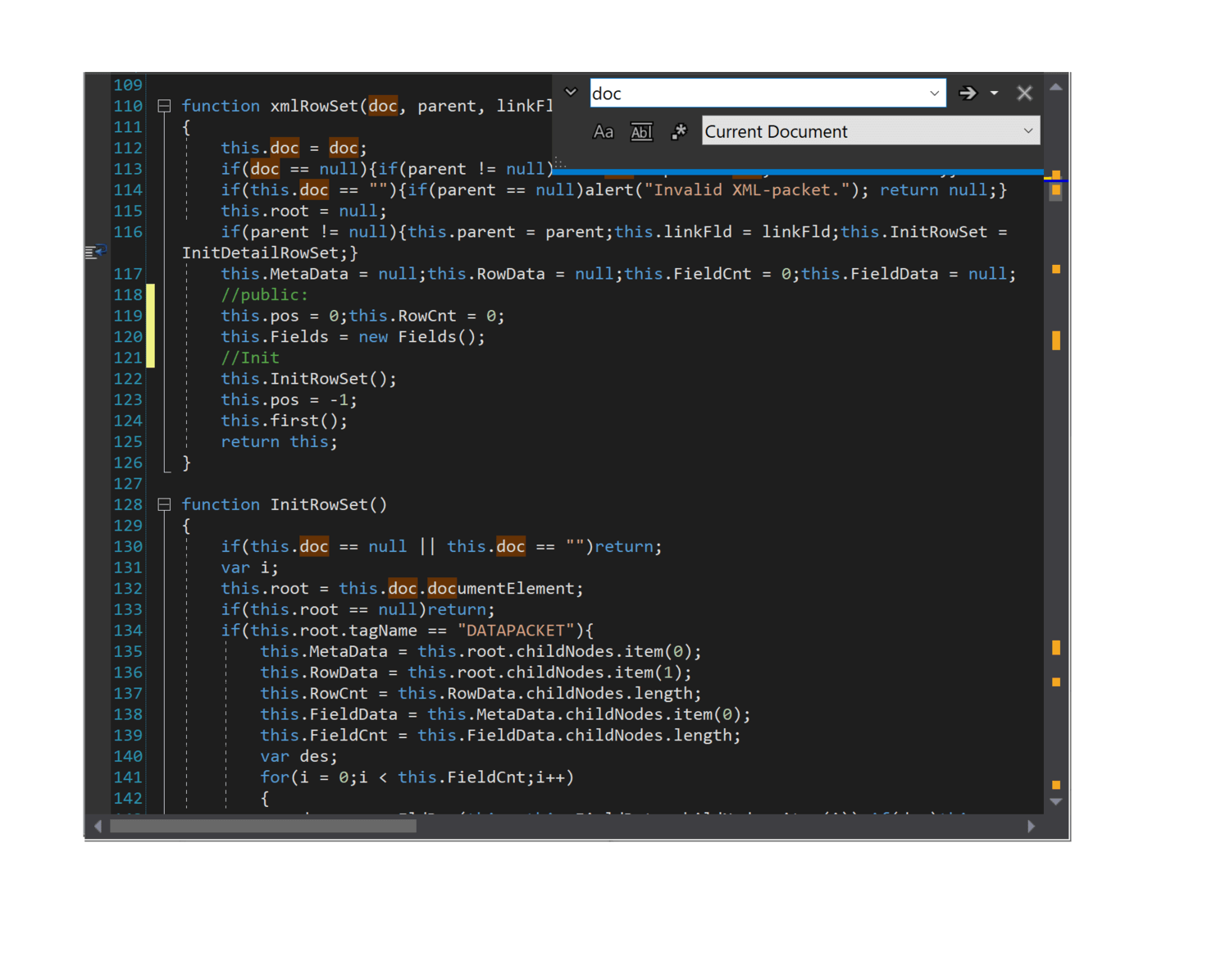Click the horizontal scrollbar thumb

point(262,827)
